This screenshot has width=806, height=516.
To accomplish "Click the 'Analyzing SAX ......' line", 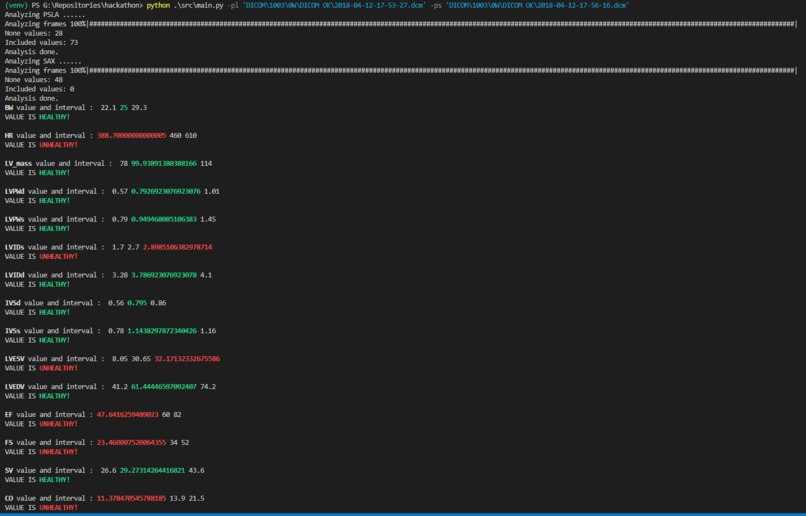I will 43,61.
